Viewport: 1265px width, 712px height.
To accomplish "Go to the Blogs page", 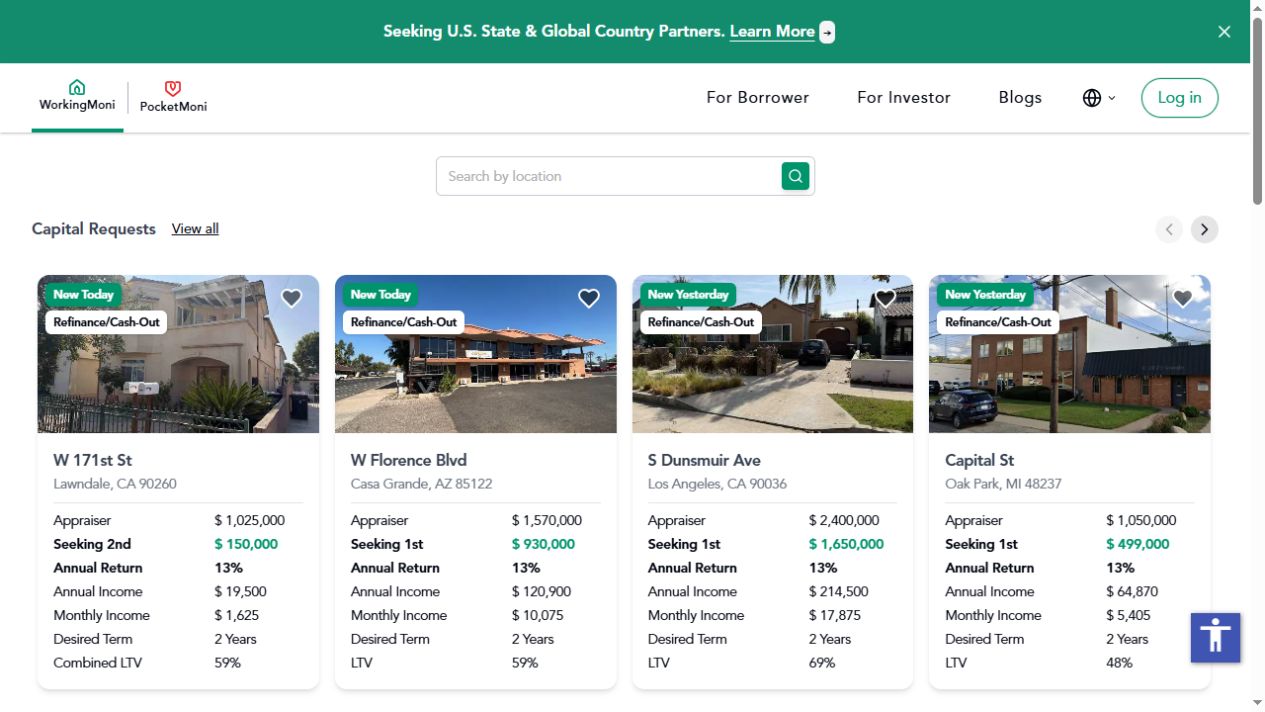I will point(1020,98).
